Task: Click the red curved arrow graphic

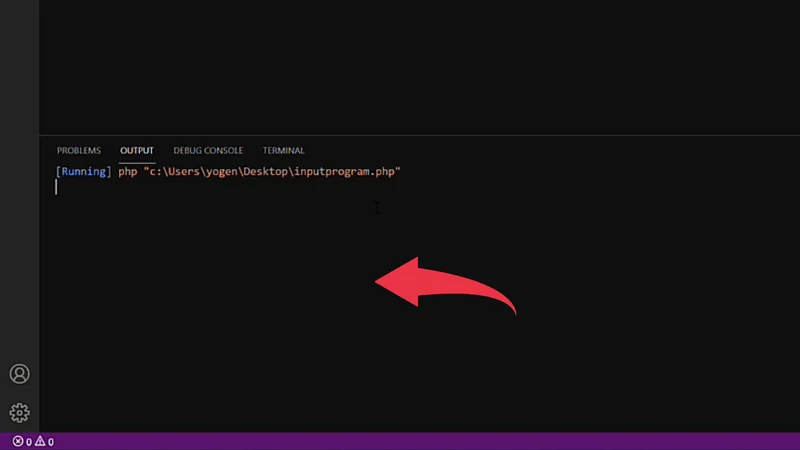Action: 445,285
